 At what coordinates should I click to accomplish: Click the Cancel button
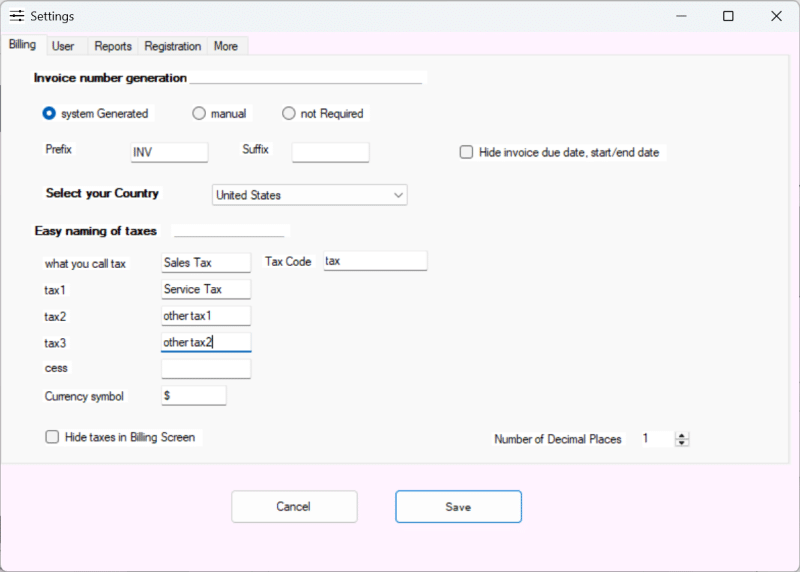(x=294, y=507)
